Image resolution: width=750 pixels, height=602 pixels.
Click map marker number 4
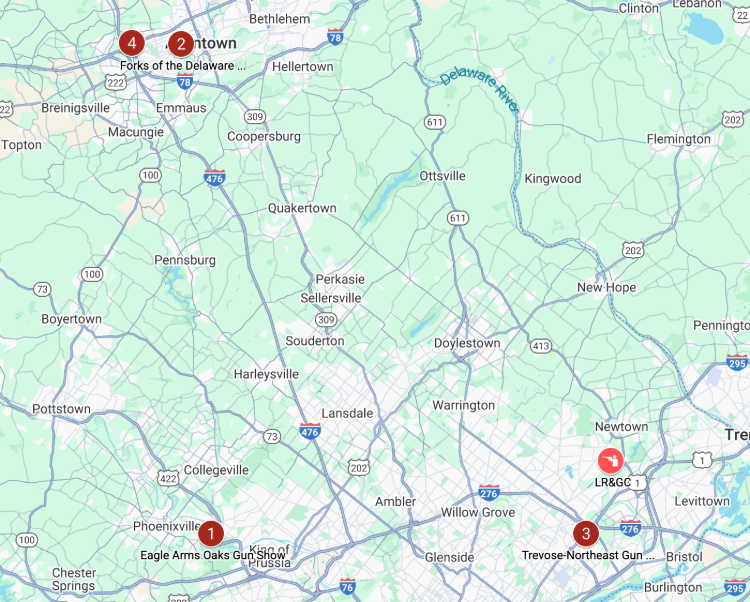(x=132, y=43)
